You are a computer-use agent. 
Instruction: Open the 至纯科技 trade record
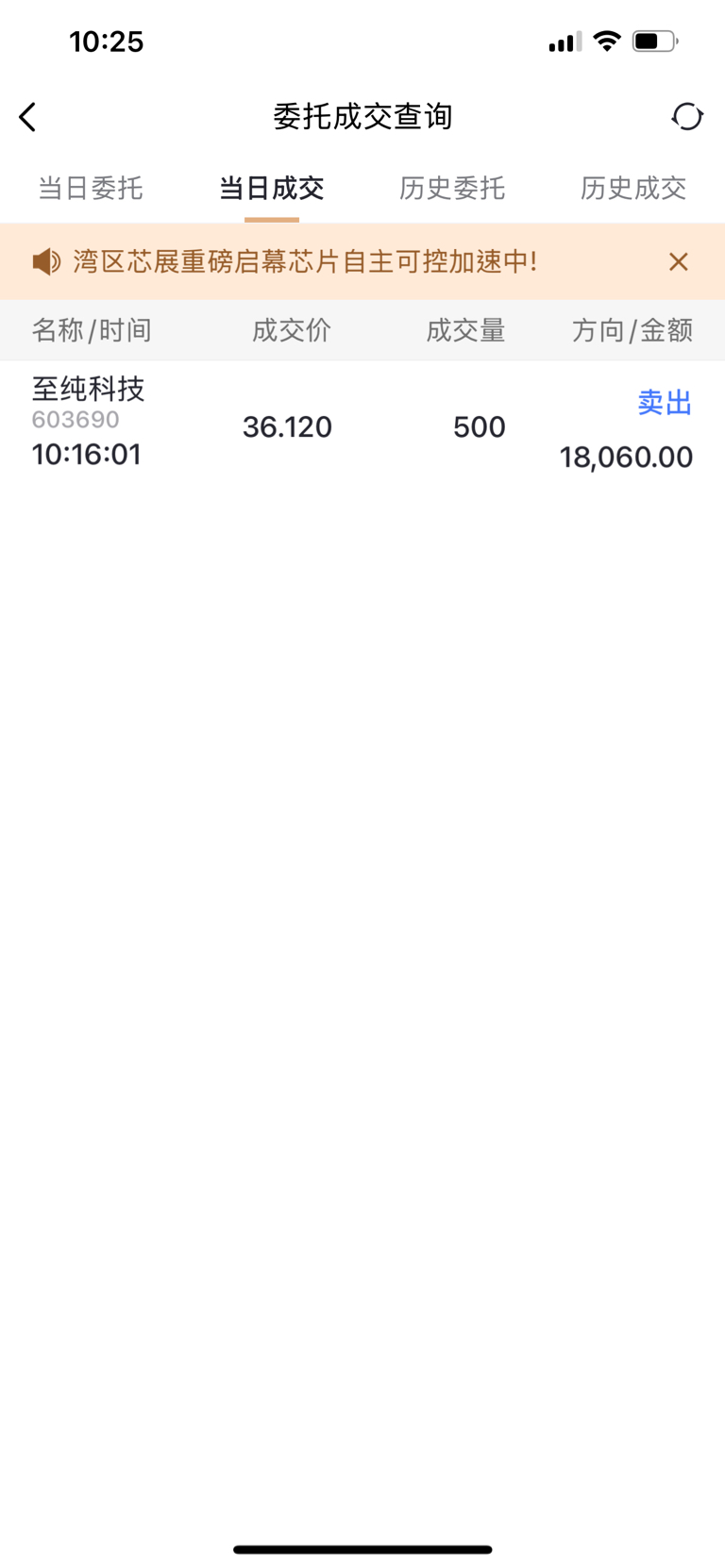pos(88,389)
